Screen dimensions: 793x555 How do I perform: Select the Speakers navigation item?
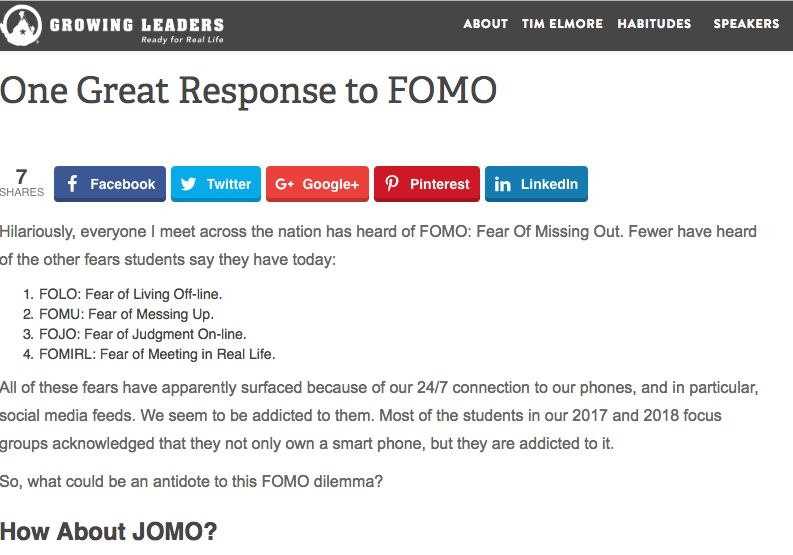[x=746, y=24]
